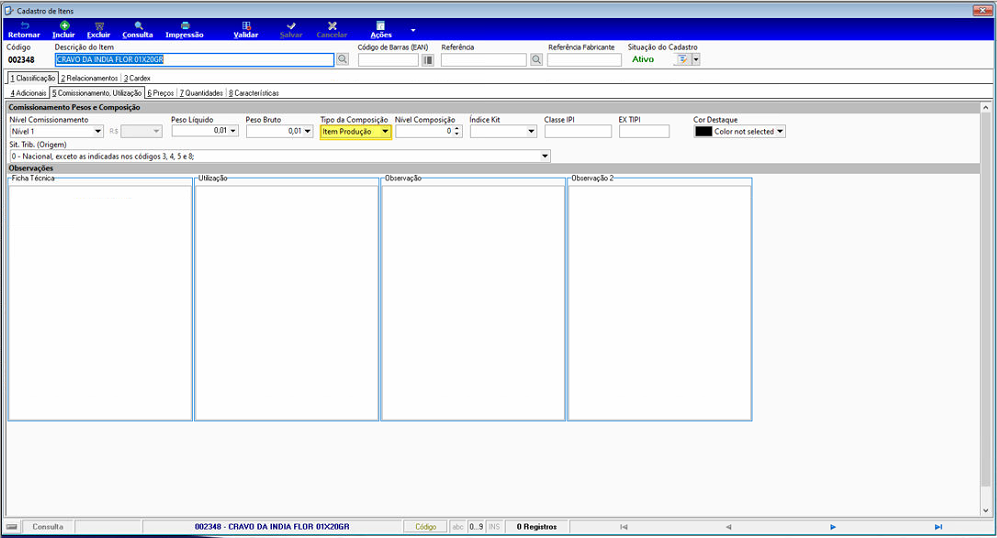Close the Cadastro de Itens window
Image resolution: width=997 pixels, height=538 pixels.
click(982, 10)
